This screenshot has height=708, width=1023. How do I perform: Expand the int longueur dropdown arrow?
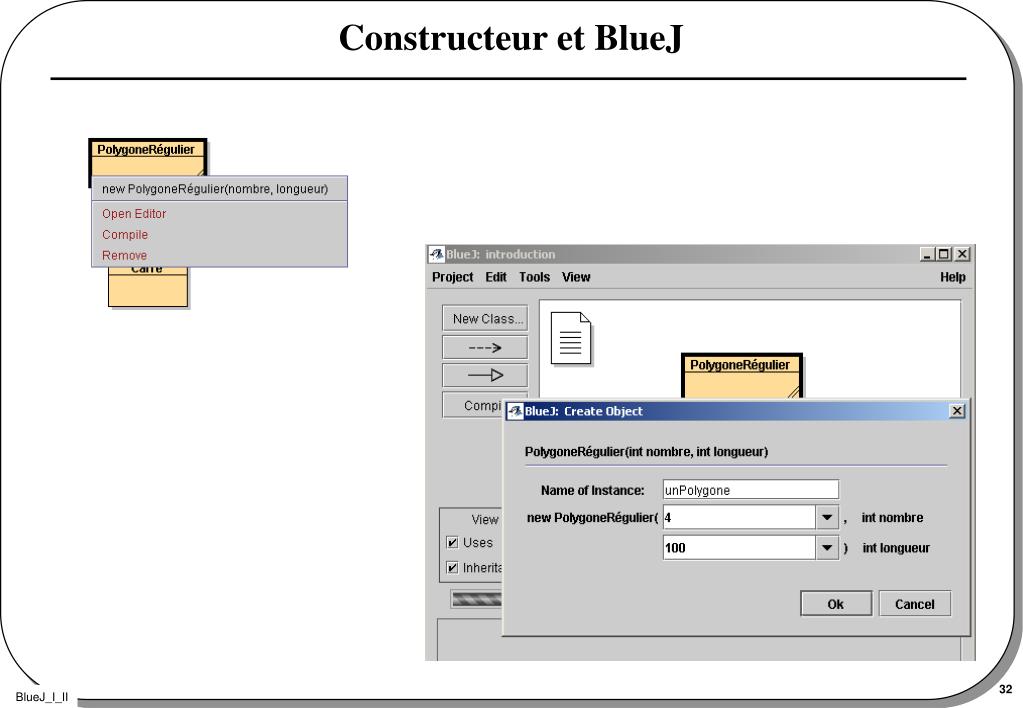[x=827, y=547]
